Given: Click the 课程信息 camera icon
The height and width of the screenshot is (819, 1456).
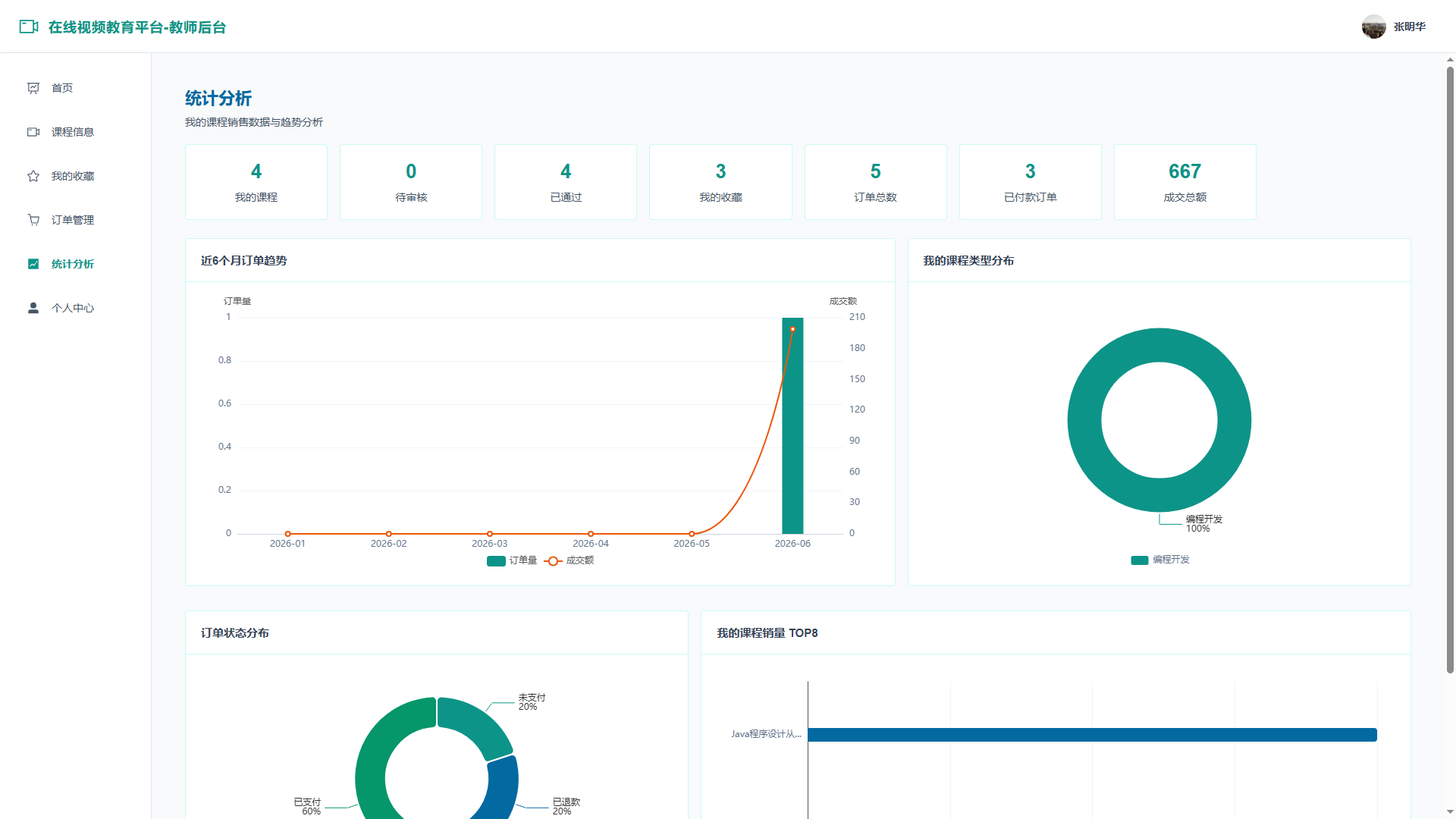Looking at the screenshot, I should pos(33,132).
